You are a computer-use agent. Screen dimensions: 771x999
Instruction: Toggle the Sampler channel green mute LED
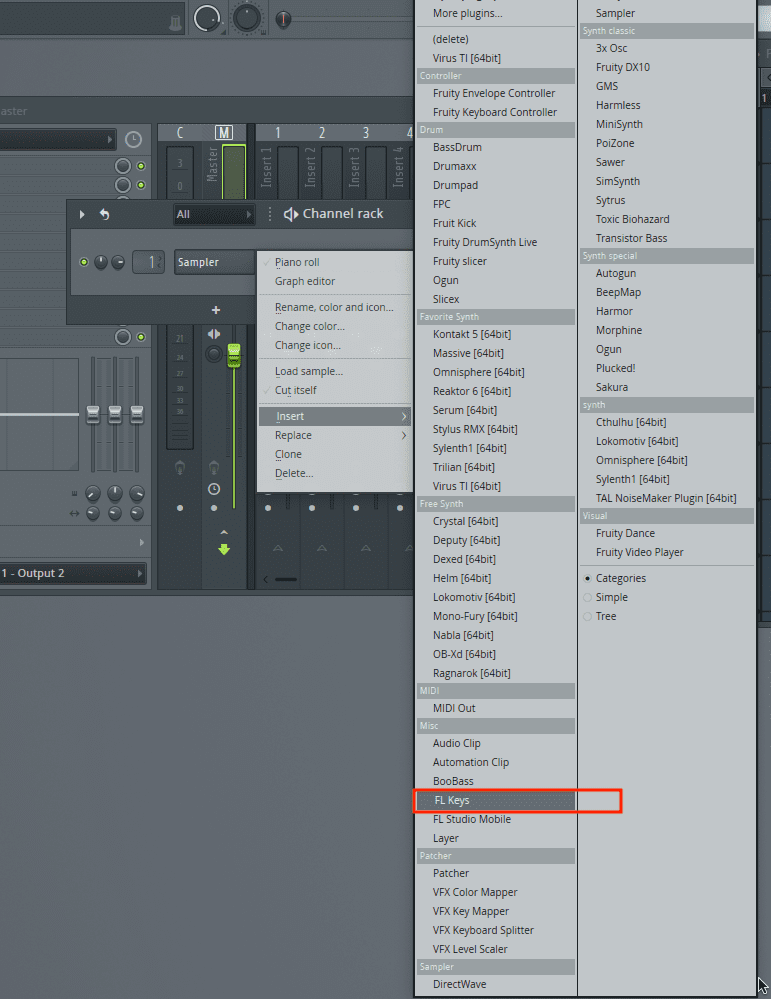83,262
